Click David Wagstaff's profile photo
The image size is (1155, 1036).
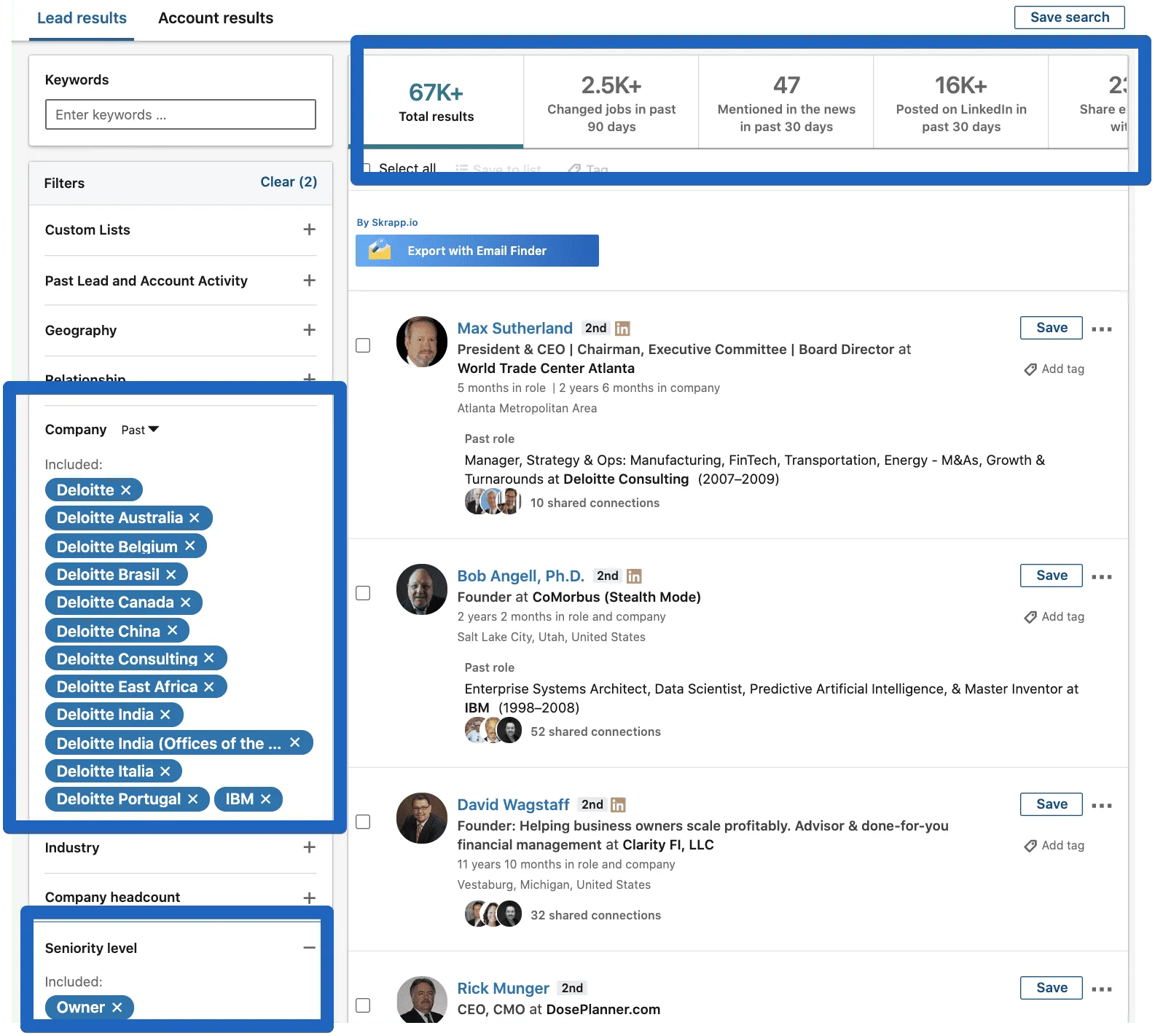pyautogui.click(x=421, y=818)
